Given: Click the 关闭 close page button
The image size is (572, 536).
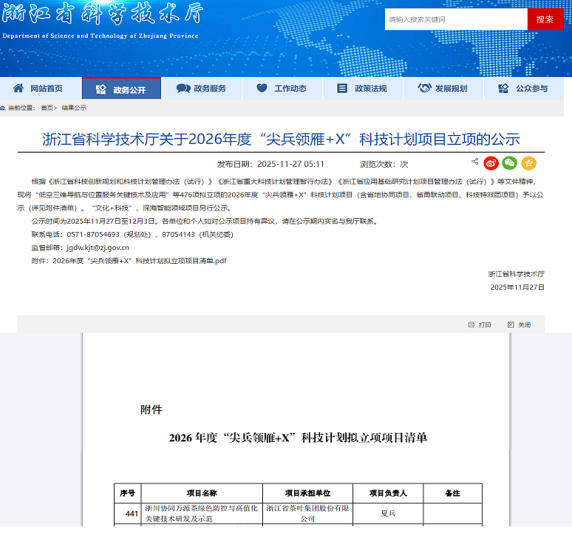Looking at the screenshot, I should pos(524,325).
